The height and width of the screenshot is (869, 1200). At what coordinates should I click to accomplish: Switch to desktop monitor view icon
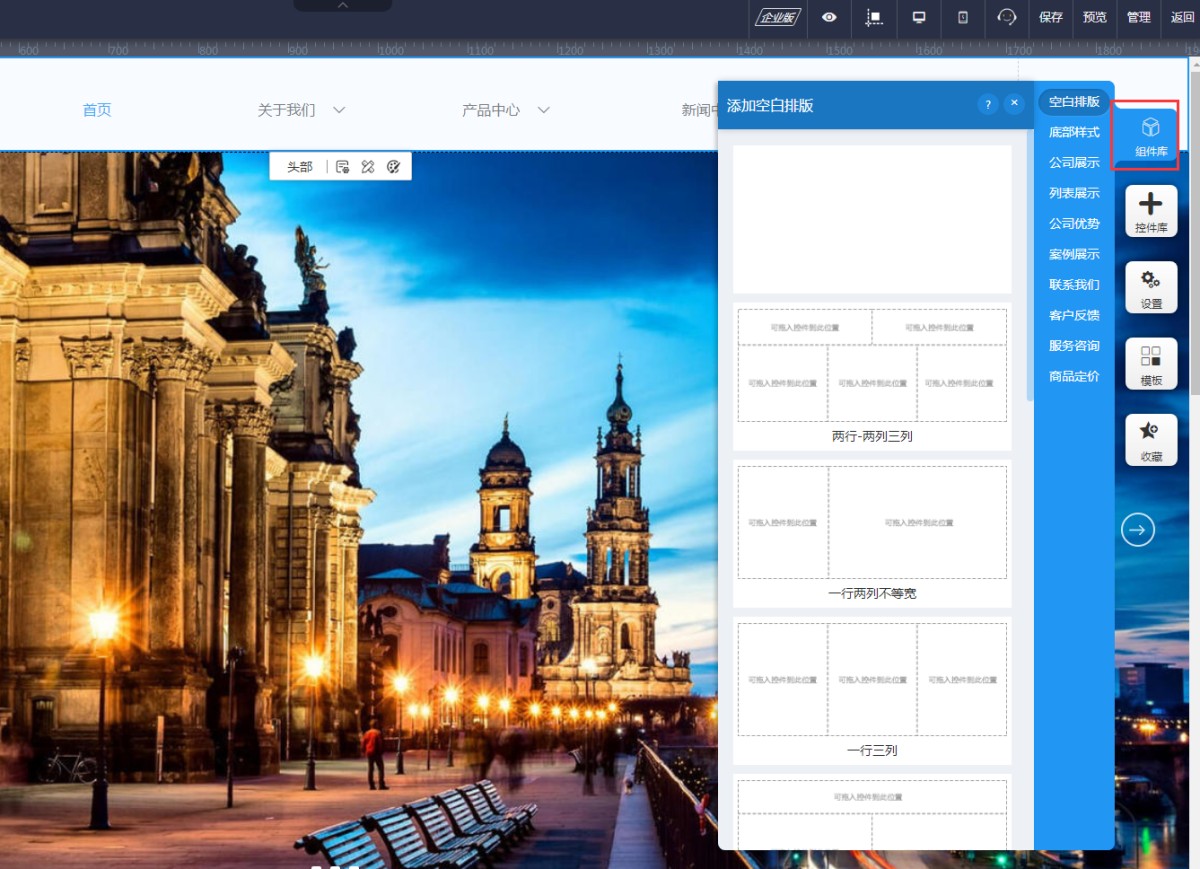coord(919,17)
